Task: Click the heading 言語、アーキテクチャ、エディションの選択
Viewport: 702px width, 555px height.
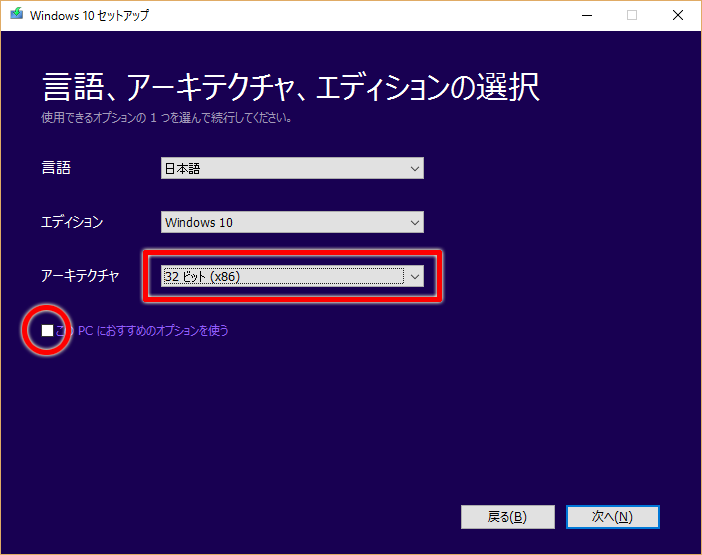Action: pyautogui.click(x=291, y=86)
